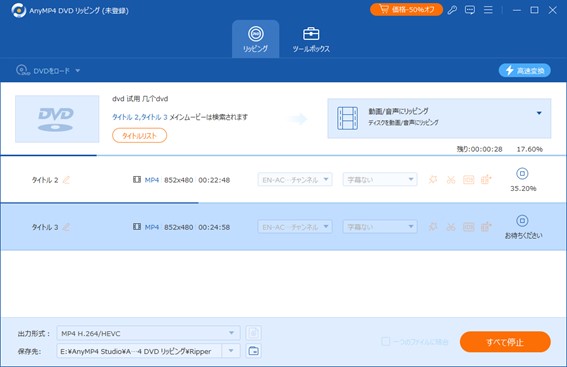567x367 pixels.
Task: Click the MP4 format of タイトル 3
Action: (152, 227)
